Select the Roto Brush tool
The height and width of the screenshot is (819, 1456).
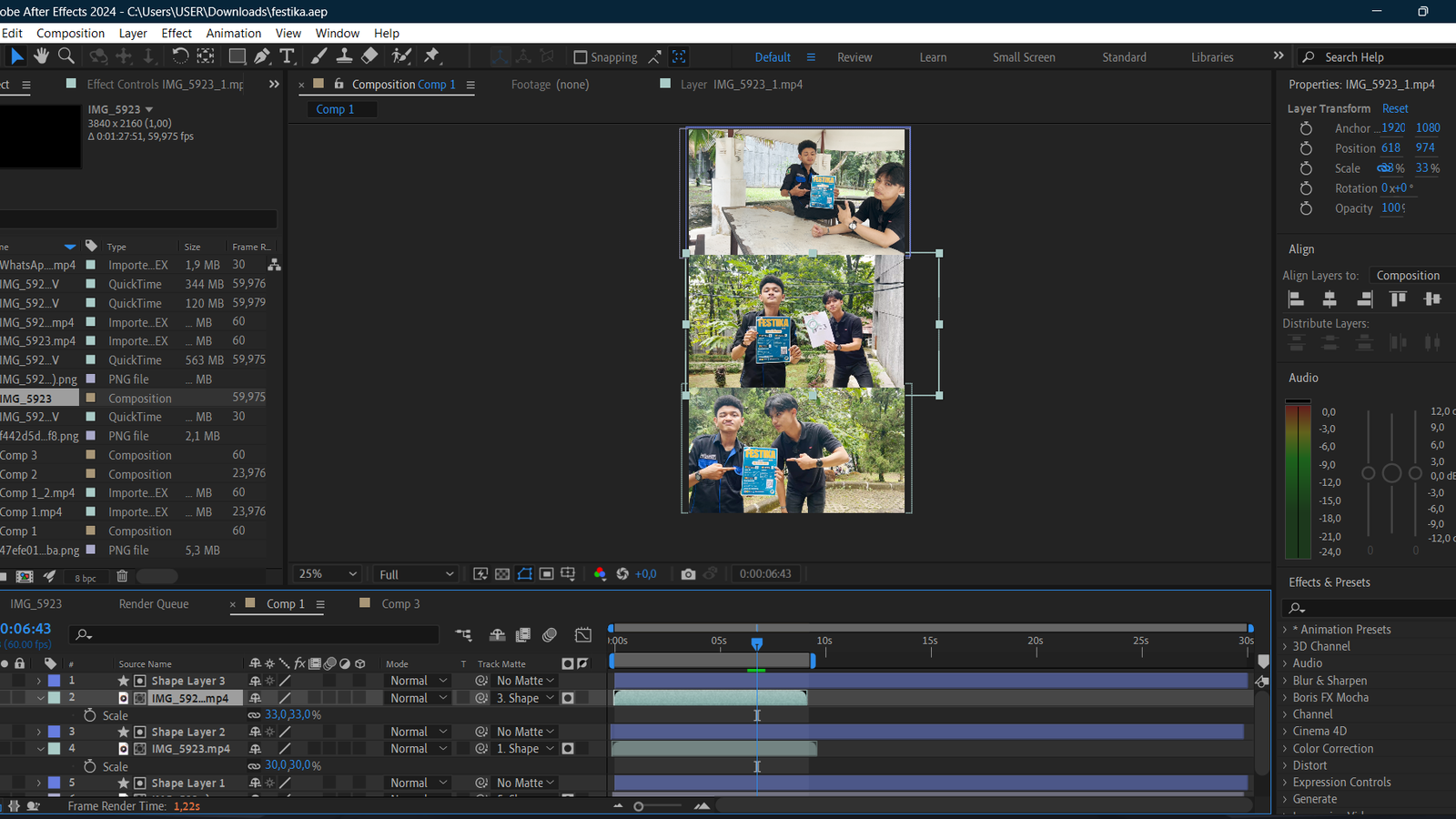(x=401, y=56)
